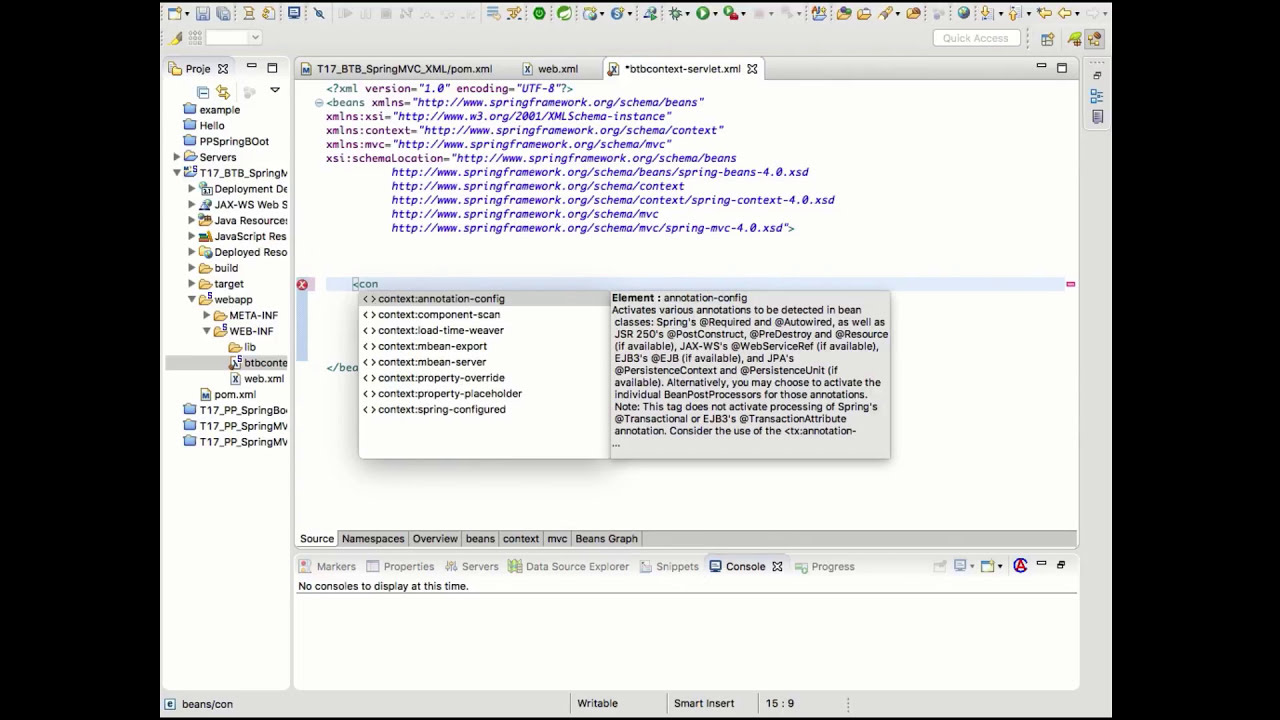Click the Last Edit Location icon

1044,13
